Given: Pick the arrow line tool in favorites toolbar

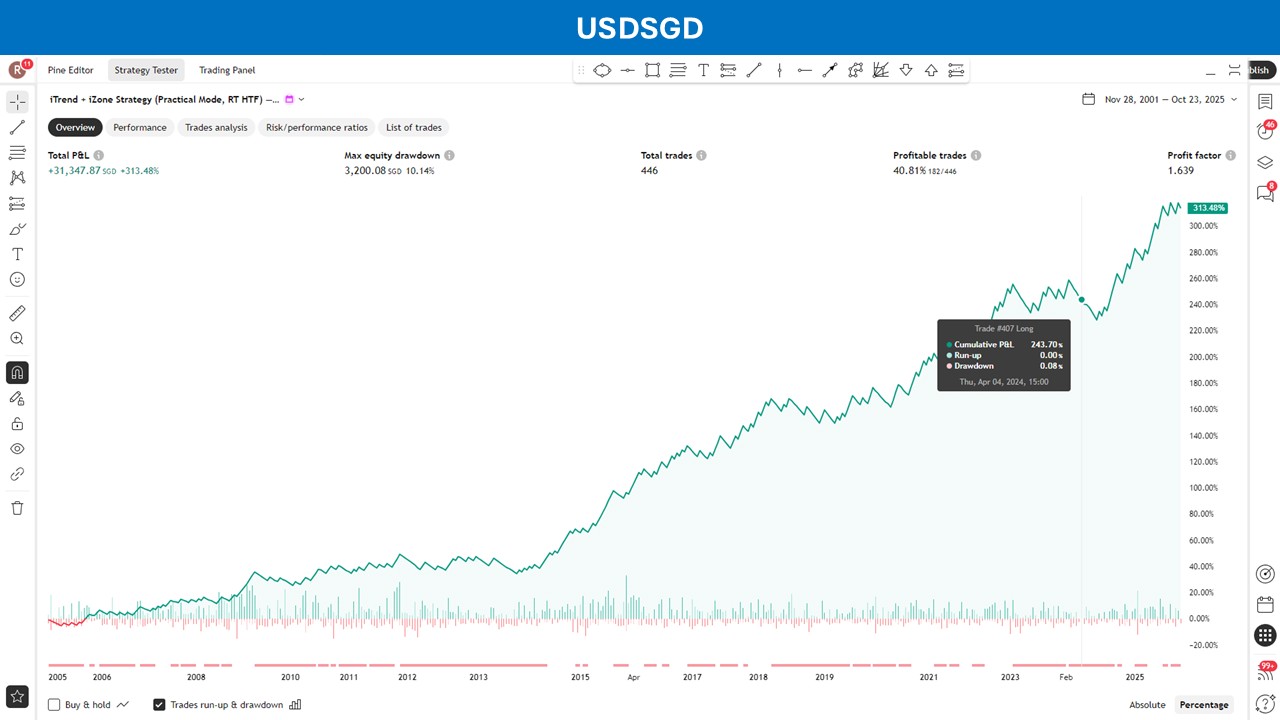Looking at the screenshot, I should point(830,70).
